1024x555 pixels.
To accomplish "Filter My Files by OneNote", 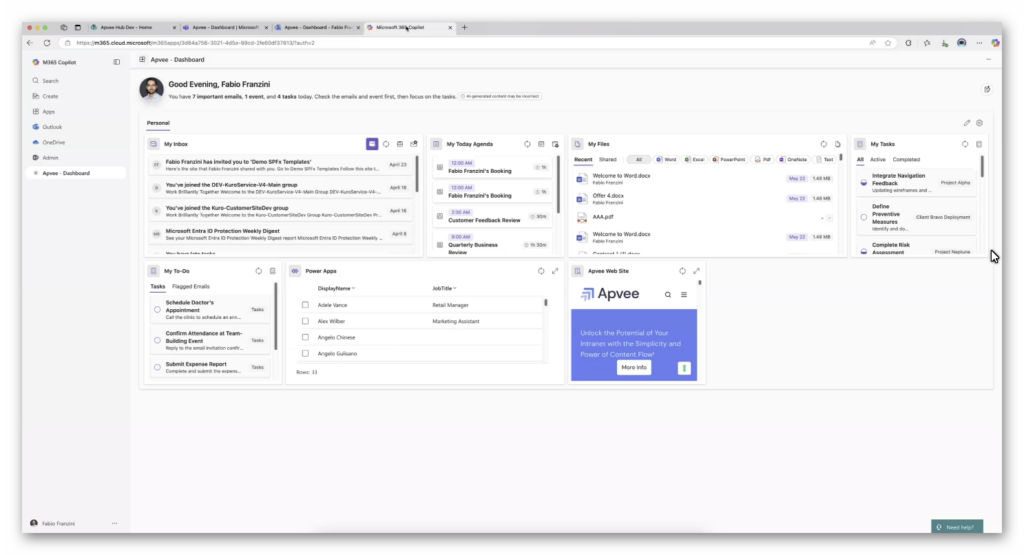I will click(x=793, y=159).
